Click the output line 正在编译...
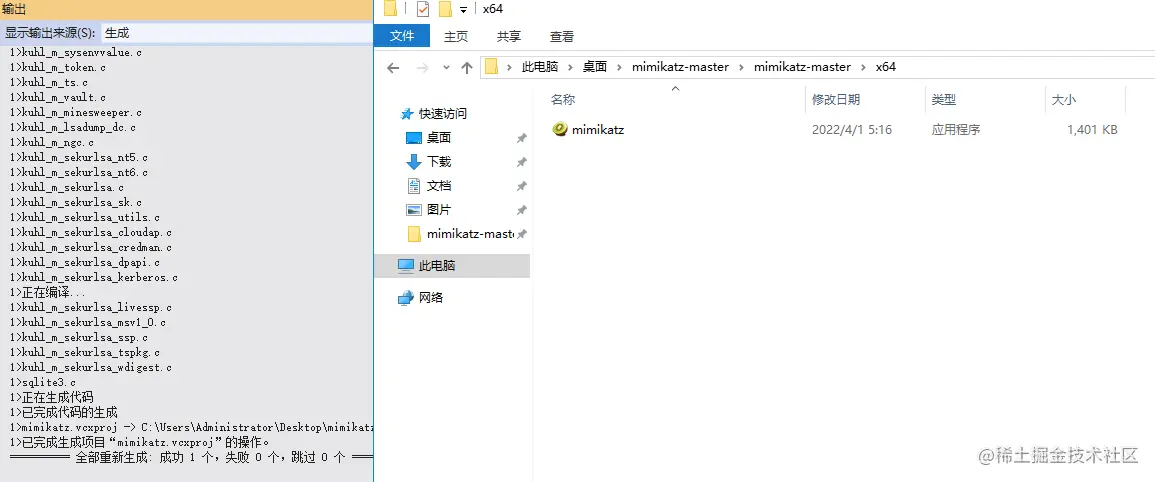This screenshot has height=482, width=1155. tap(48, 293)
